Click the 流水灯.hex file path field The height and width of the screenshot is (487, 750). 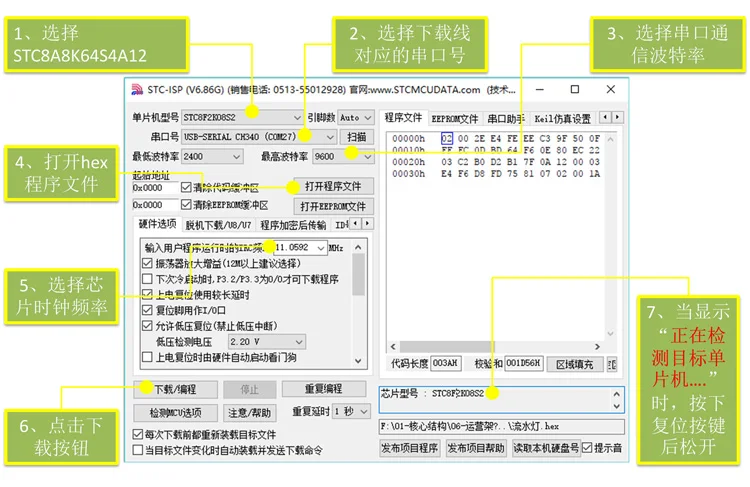pyautogui.click(x=502, y=426)
